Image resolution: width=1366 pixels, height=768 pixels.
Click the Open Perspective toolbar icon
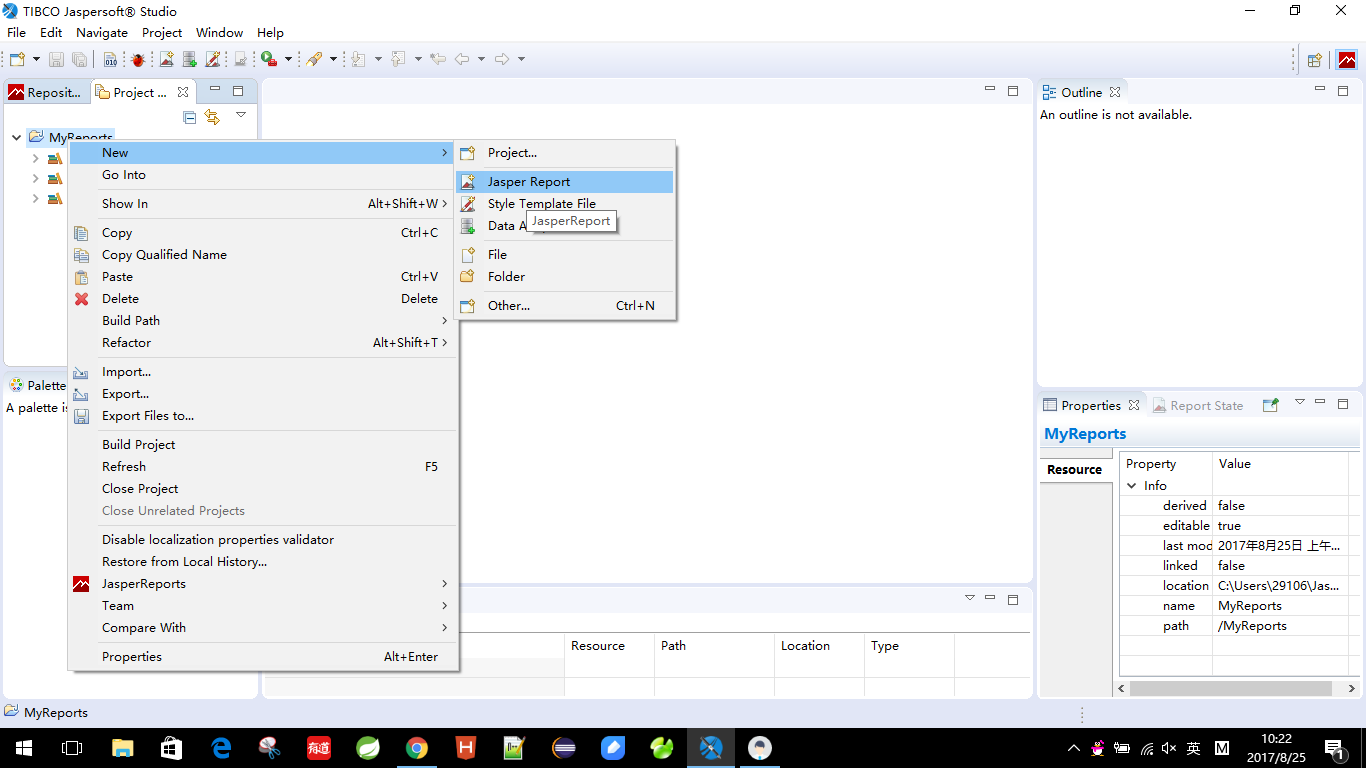point(1315,60)
